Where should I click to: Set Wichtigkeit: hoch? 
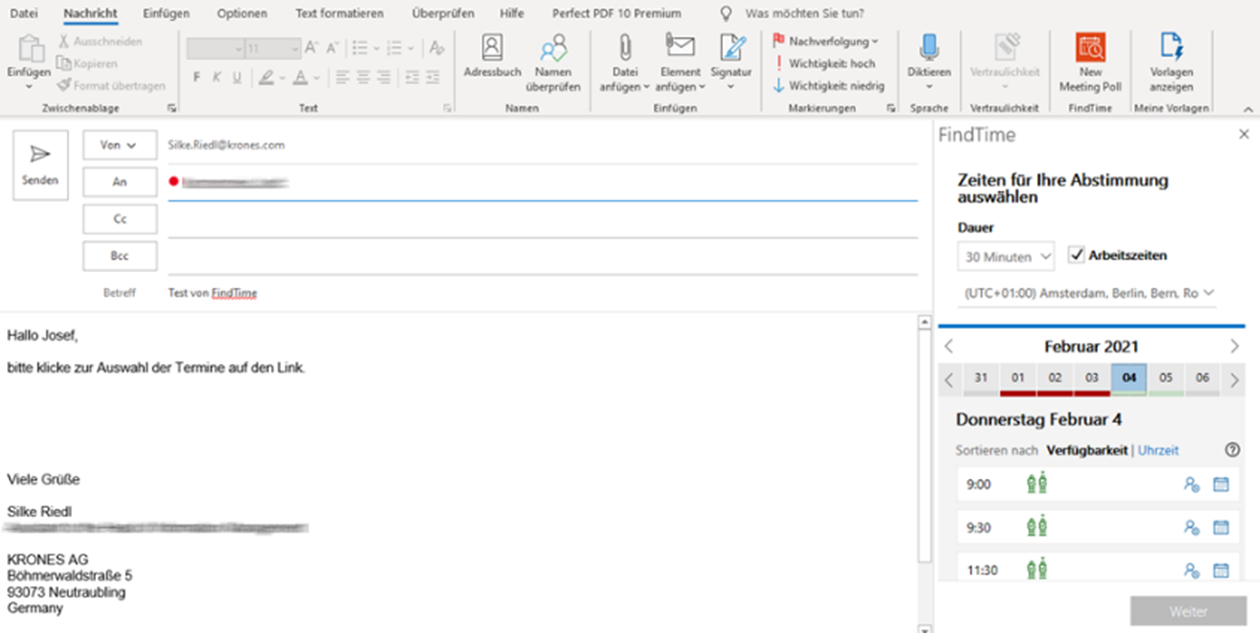pos(825,64)
